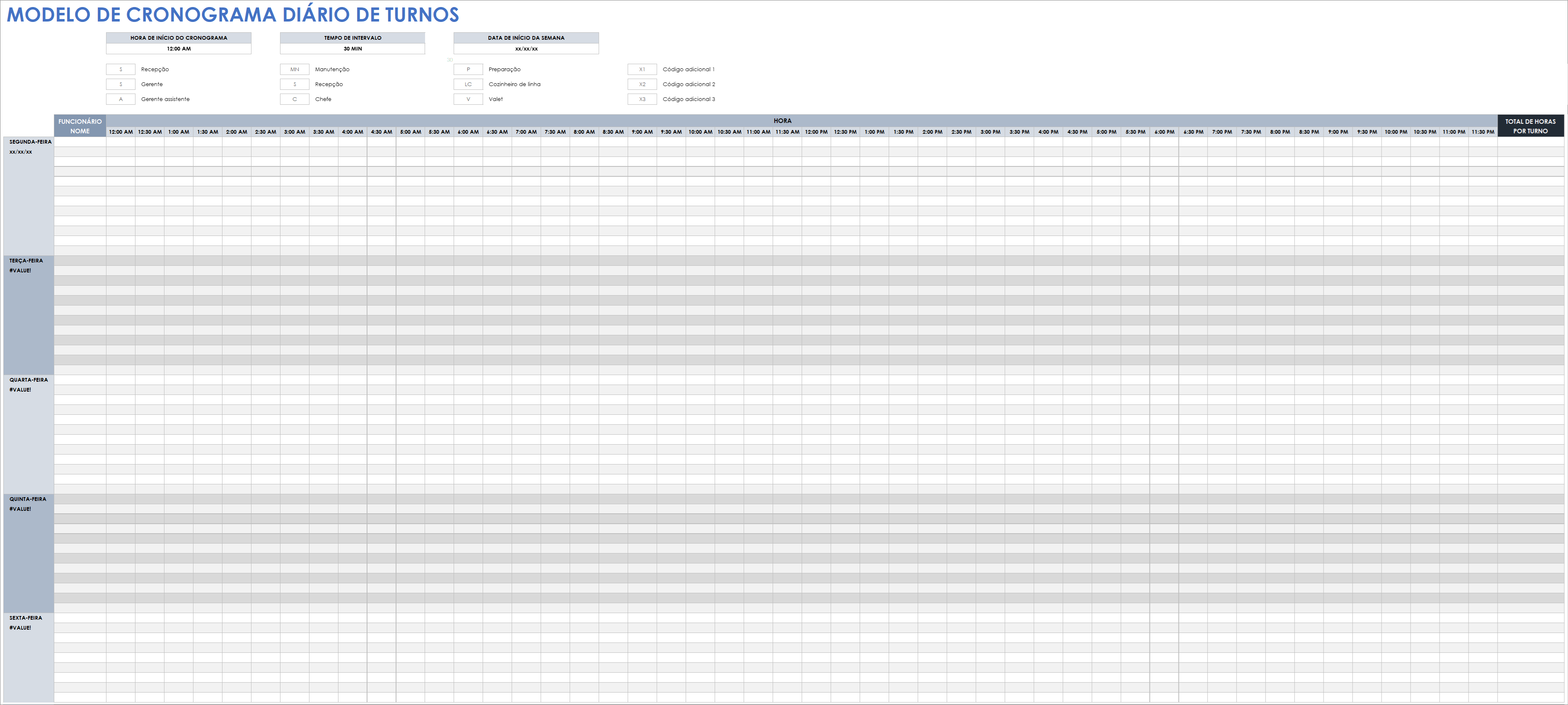This screenshot has width=1568, height=705.
Task: Click the 'A' code box for Gerente assistente
Action: click(x=121, y=99)
